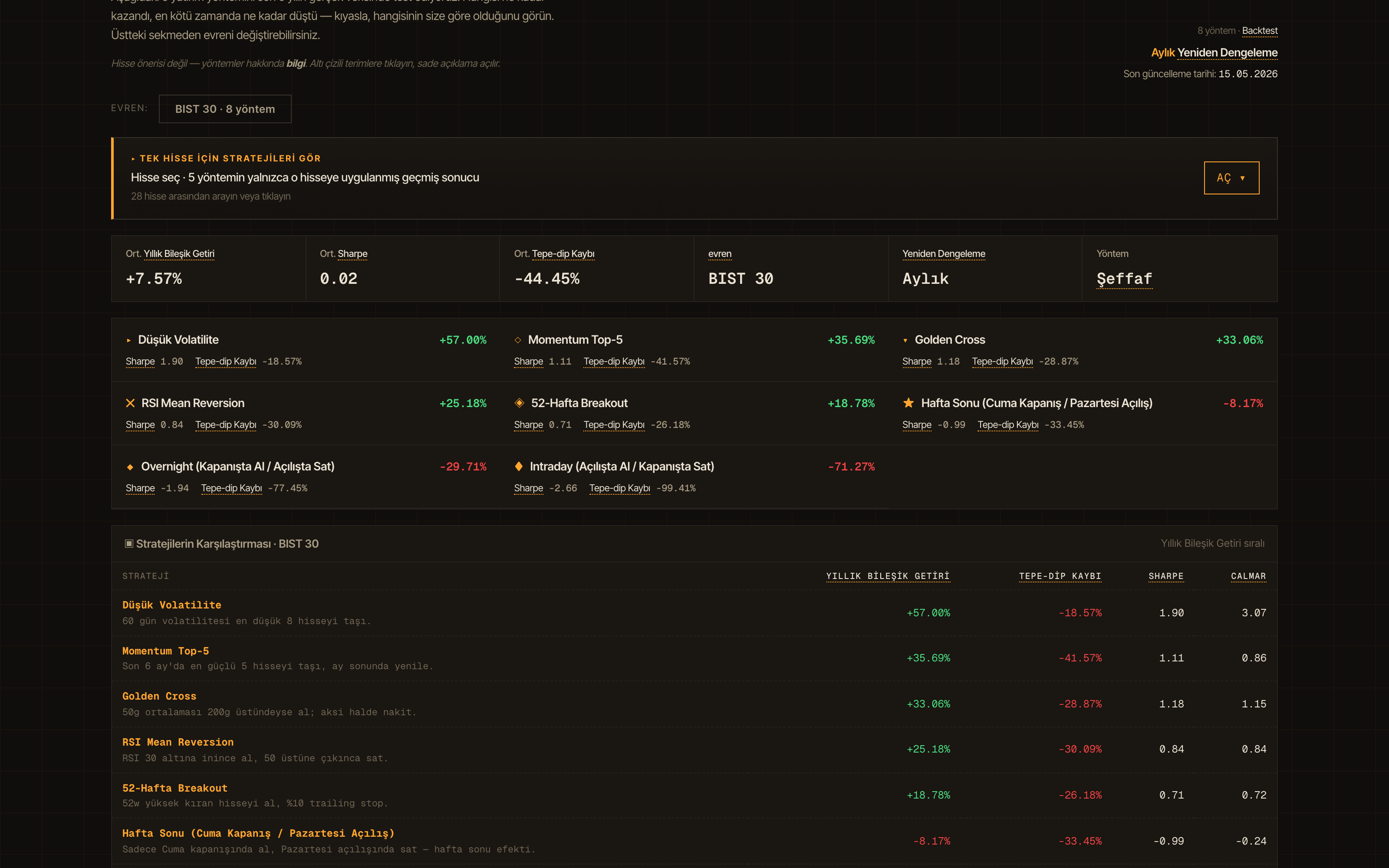Screen dimensions: 1389x868
Task: Open the AÇ dropdown button
Action: (x=1231, y=178)
